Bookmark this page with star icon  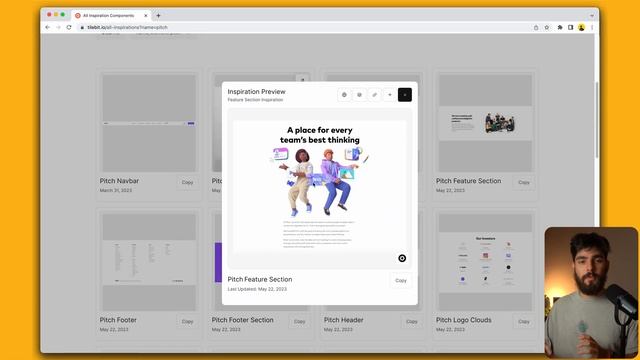coord(547,27)
